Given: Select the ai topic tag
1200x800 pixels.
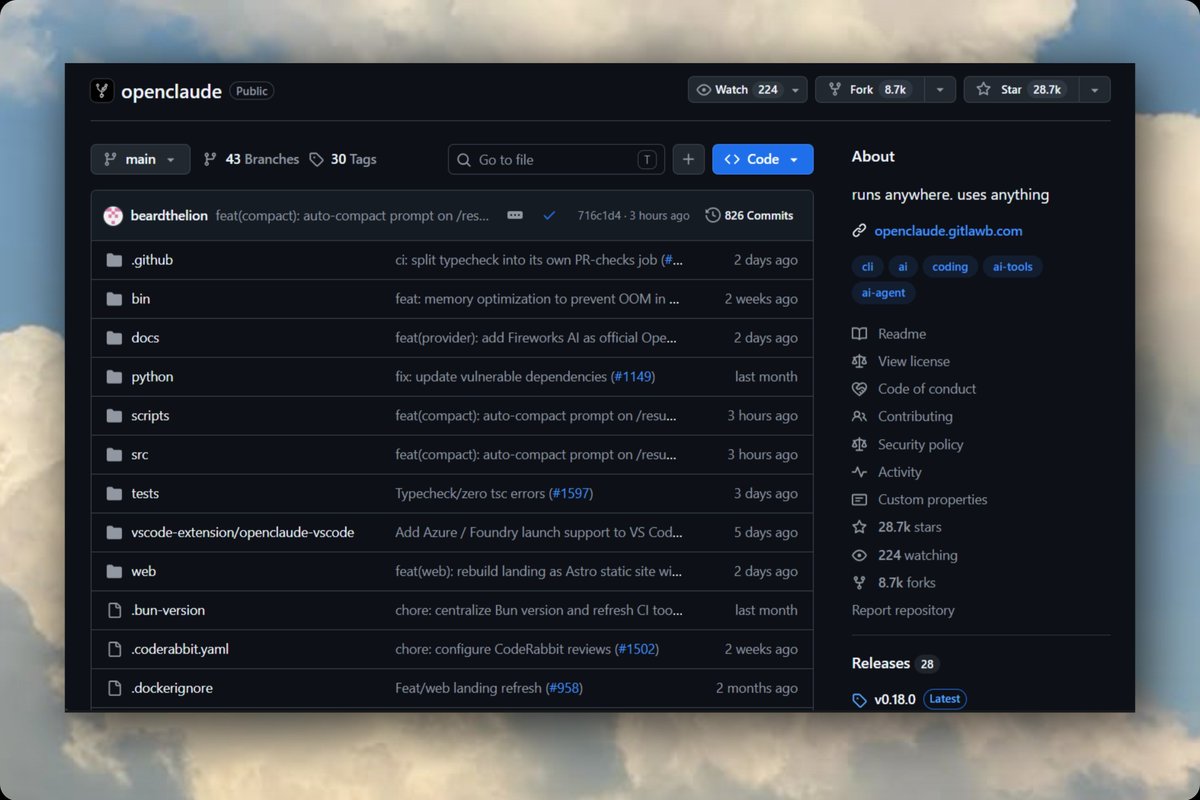Looking at the screenshot, I should [x=903, y=267].
